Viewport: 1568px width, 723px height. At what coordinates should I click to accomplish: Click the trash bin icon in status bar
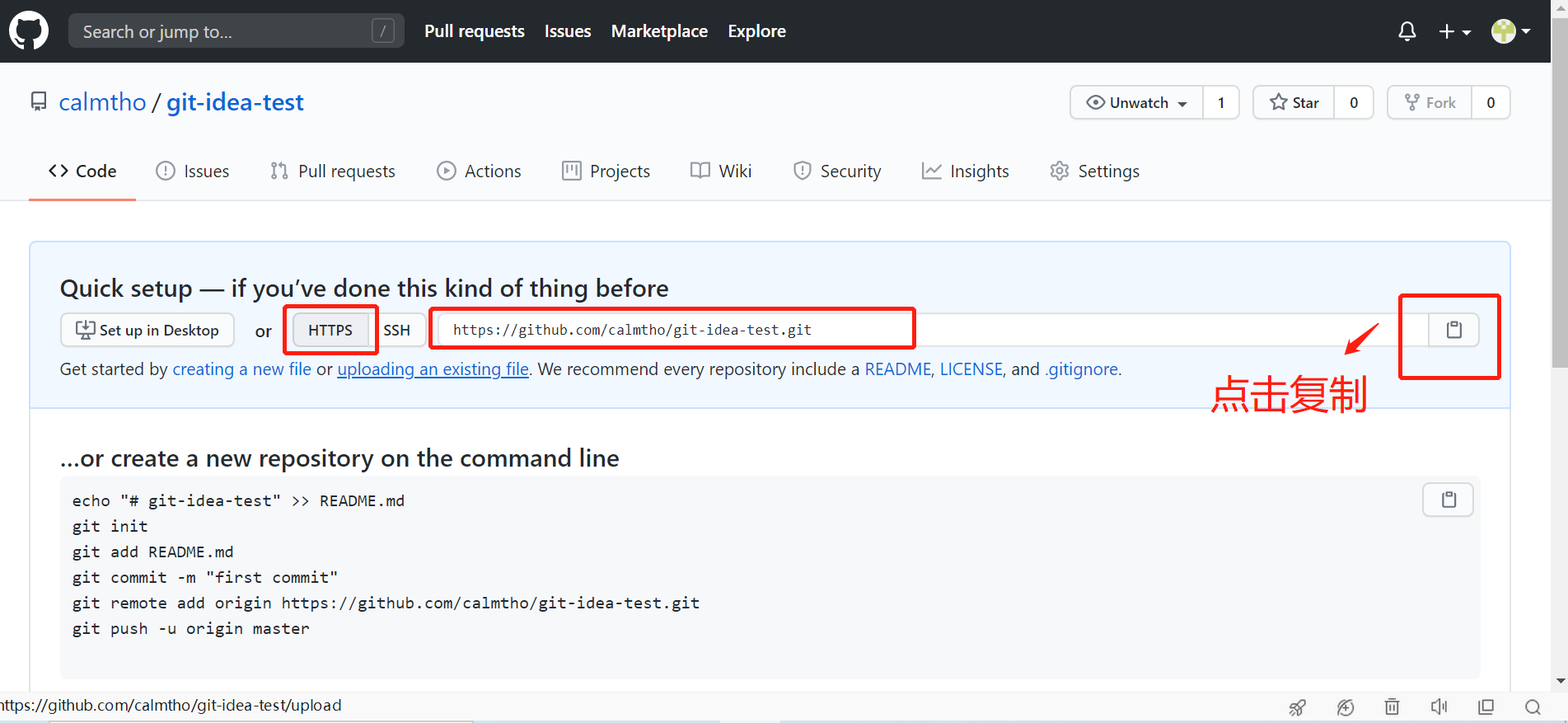tap(1392, 707)
